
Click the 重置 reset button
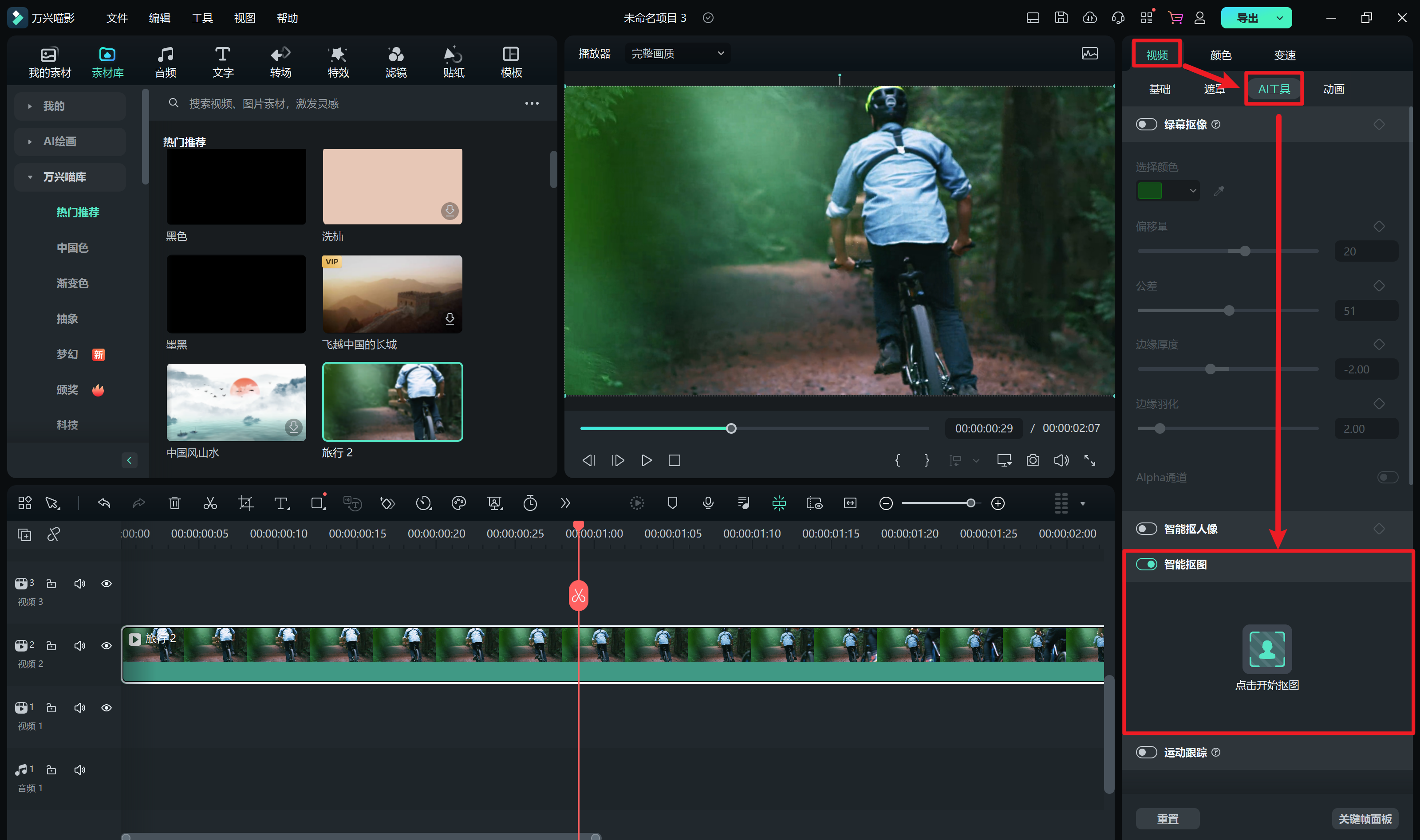click(1168, 819)
